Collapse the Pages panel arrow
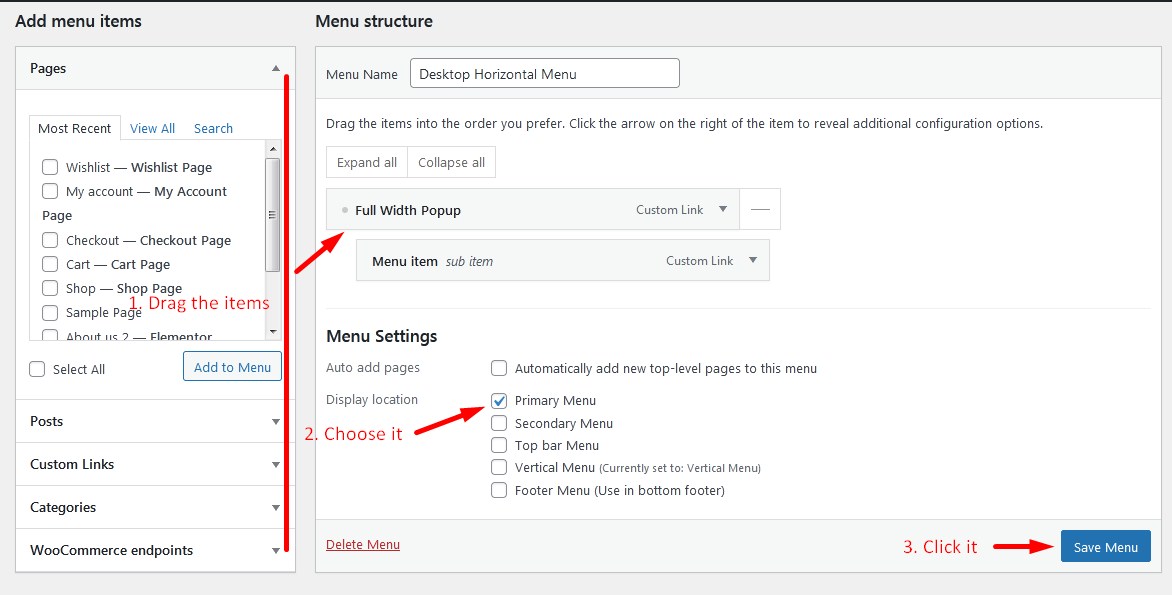The width and height of the screenshot is (1172, 595). tap(276, 69)
